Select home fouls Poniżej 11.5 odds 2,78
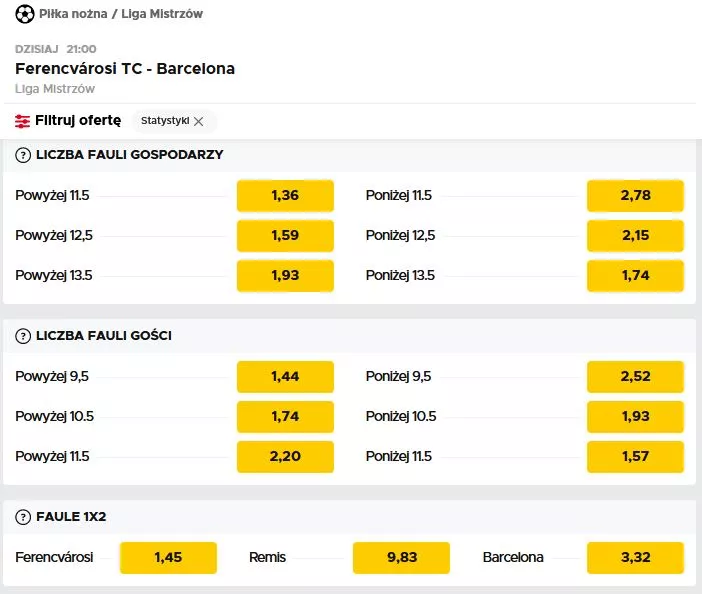The width and height of the screenshot is (702, 594). coord(635,196)
